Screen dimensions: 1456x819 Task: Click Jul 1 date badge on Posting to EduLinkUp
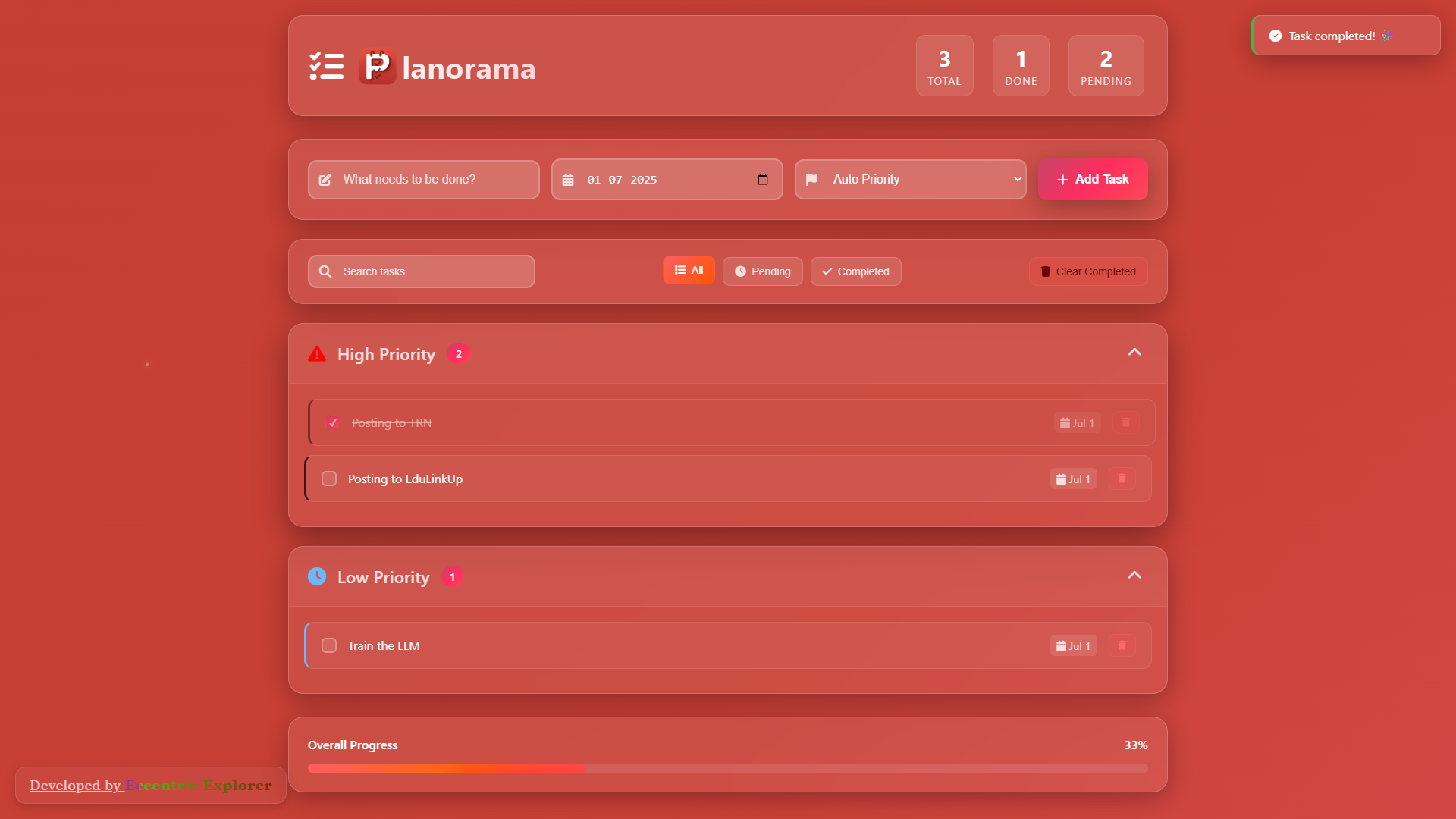pos(1074,479)
